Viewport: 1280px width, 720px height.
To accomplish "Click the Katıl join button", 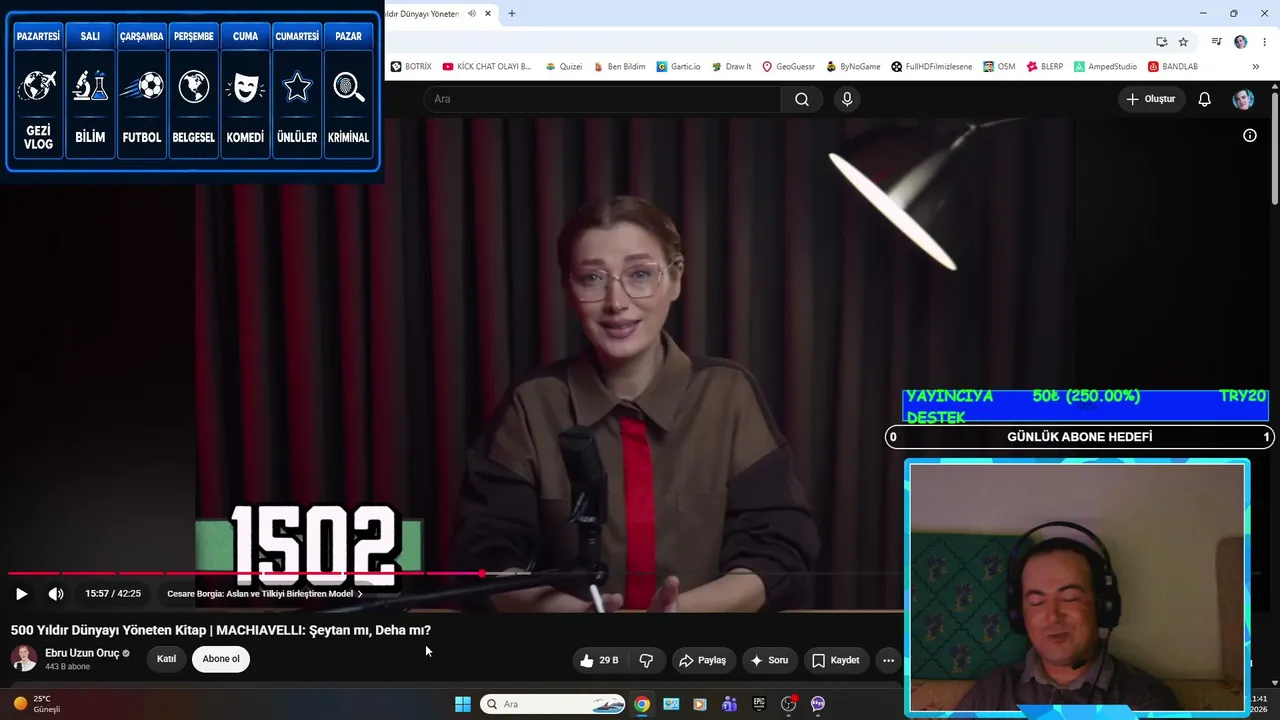I will coord(166,659).
